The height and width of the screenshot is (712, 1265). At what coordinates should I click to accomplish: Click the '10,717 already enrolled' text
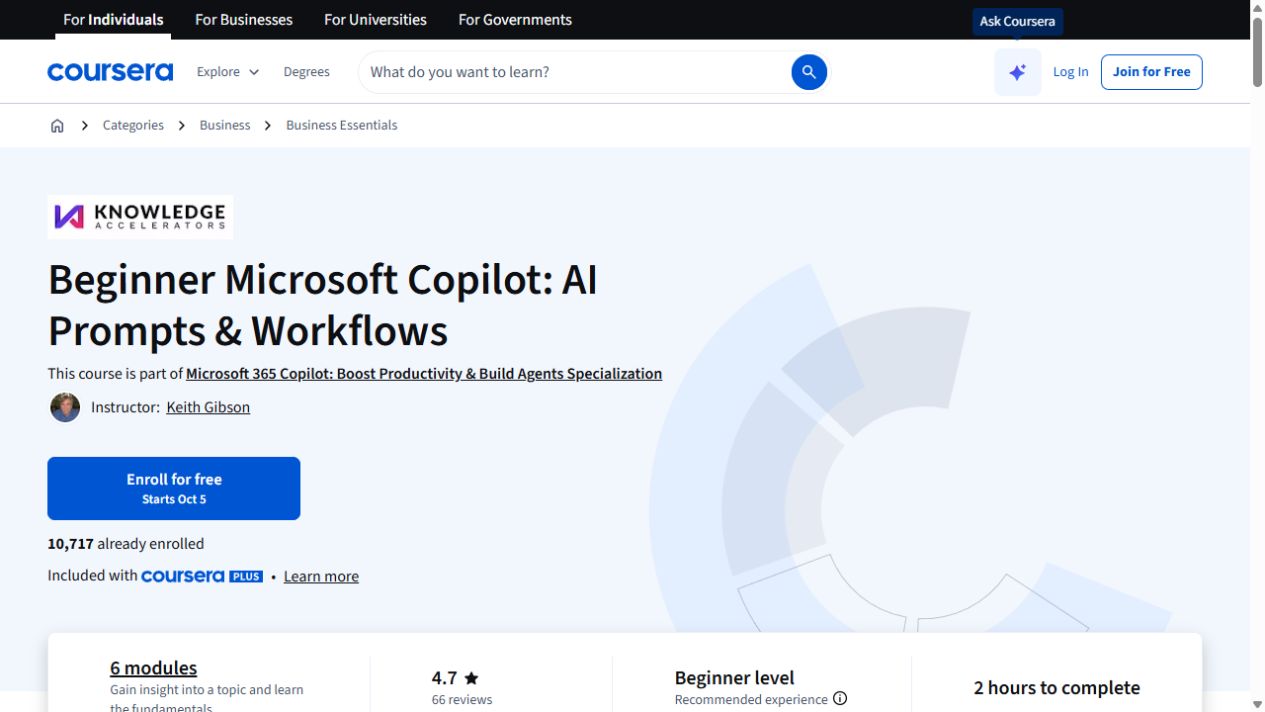pyautogui.click(x=126, y=544)
